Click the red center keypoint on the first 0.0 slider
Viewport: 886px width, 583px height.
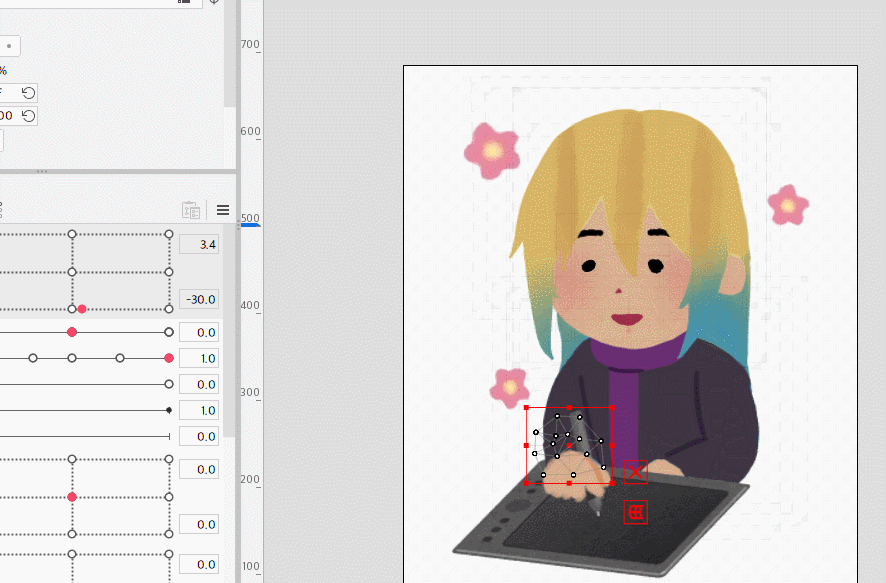[x=72, y=332]
